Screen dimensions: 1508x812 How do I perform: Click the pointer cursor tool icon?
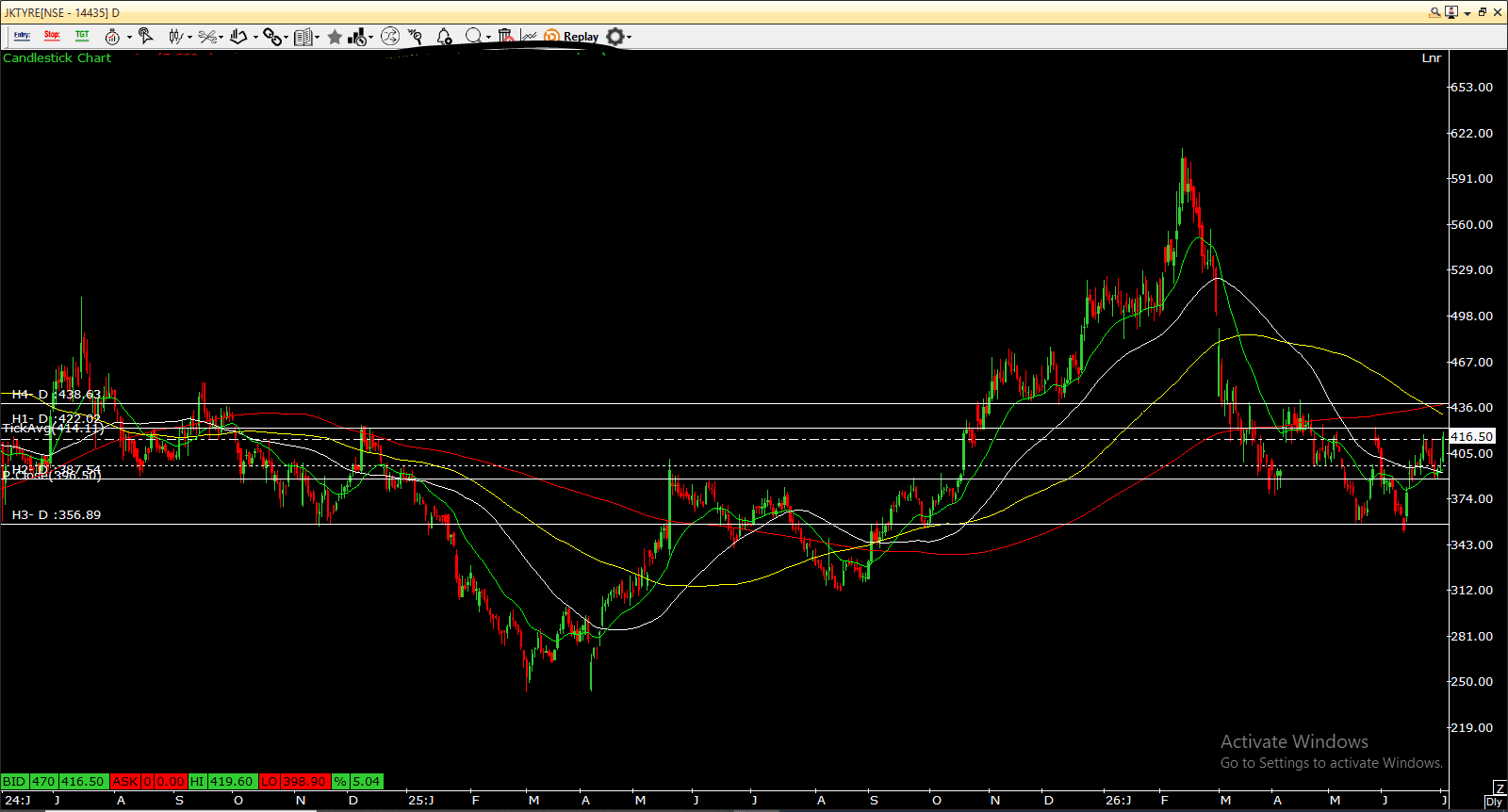coord(145,36)
